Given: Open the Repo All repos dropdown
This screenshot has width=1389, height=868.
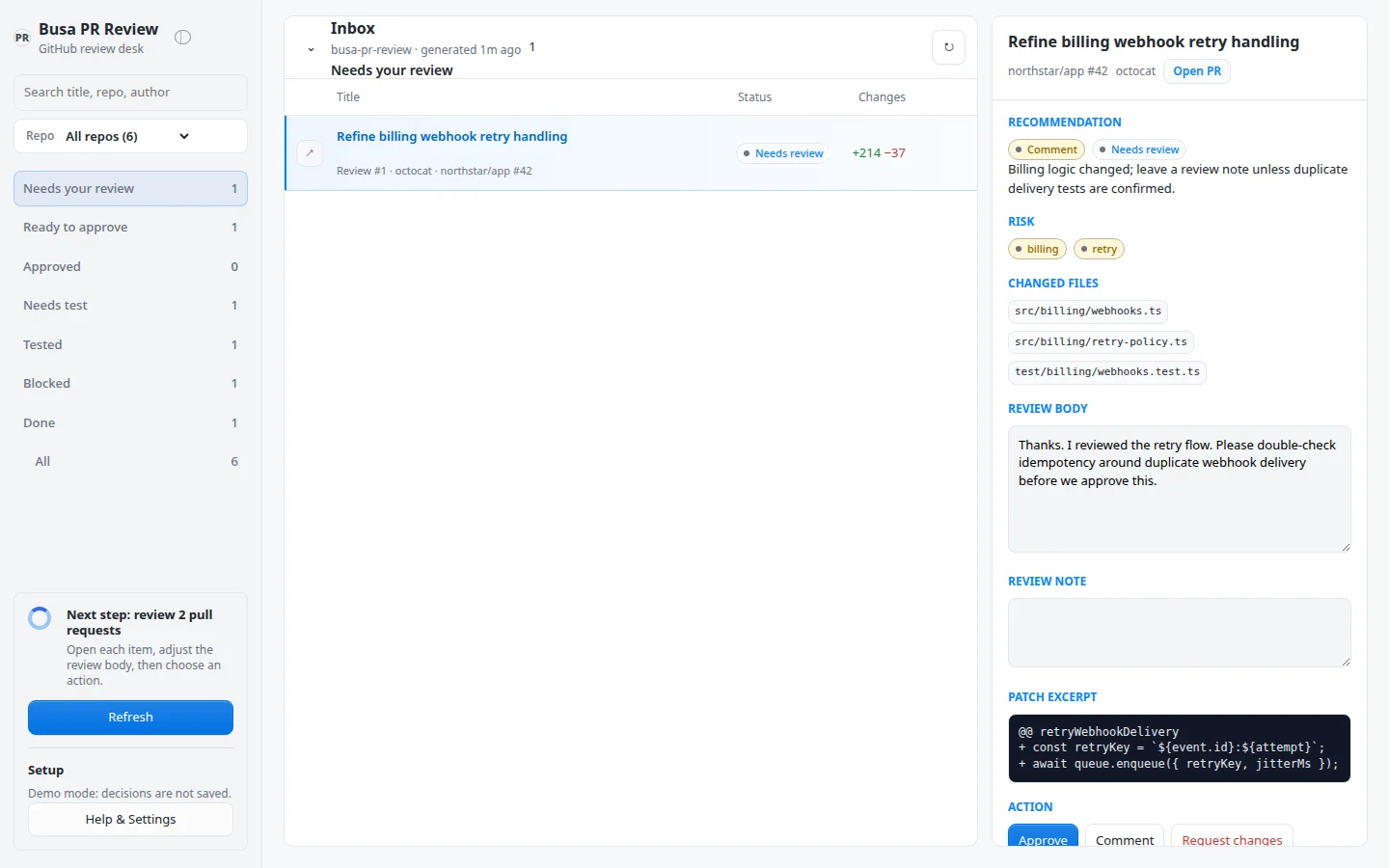Looking at the screenshot, I should coord(130,136).
